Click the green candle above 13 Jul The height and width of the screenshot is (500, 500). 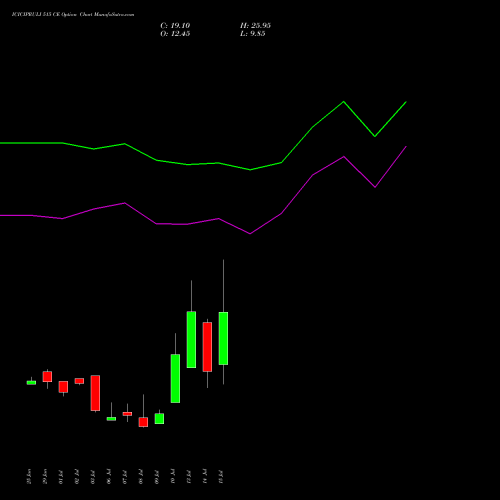[x=191, y=339]
